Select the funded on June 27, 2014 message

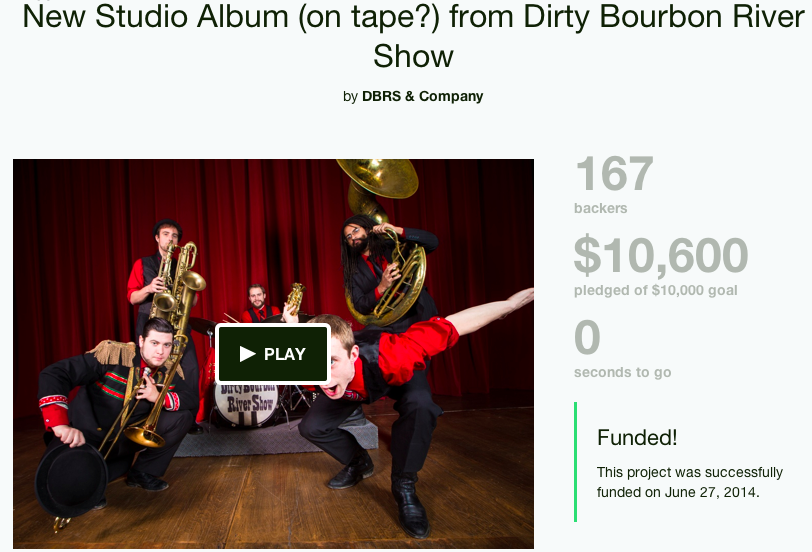[689, 482]
